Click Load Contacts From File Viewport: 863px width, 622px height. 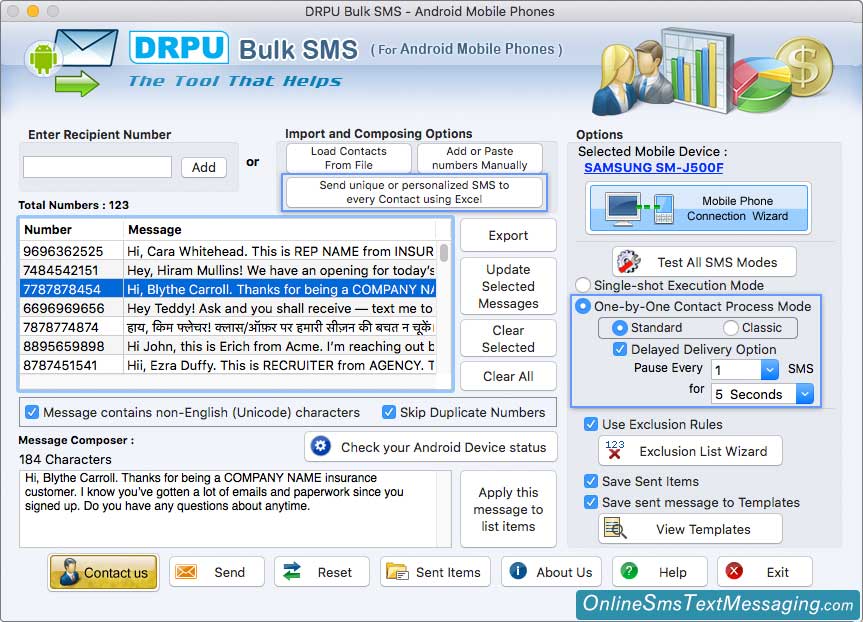click(348, 158)
